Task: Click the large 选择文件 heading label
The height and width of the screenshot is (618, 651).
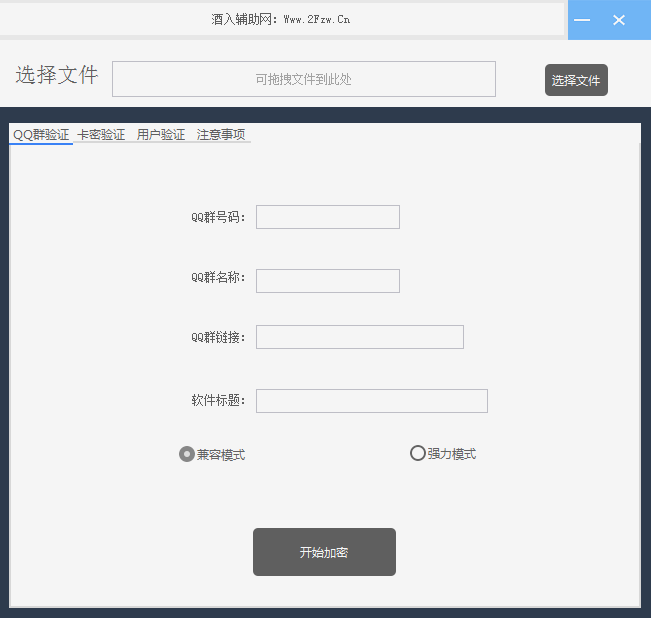Action: coord(57,75)
